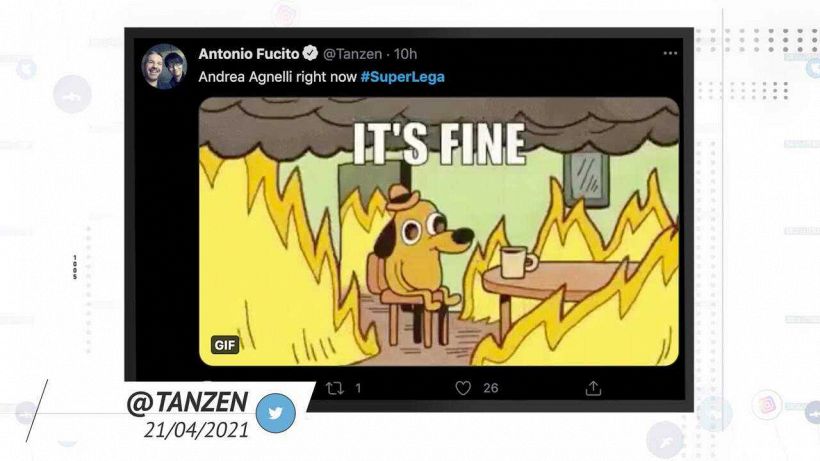820x461 pixels.
Task: Open the 10h timestamp link
Action: [405, 54]
